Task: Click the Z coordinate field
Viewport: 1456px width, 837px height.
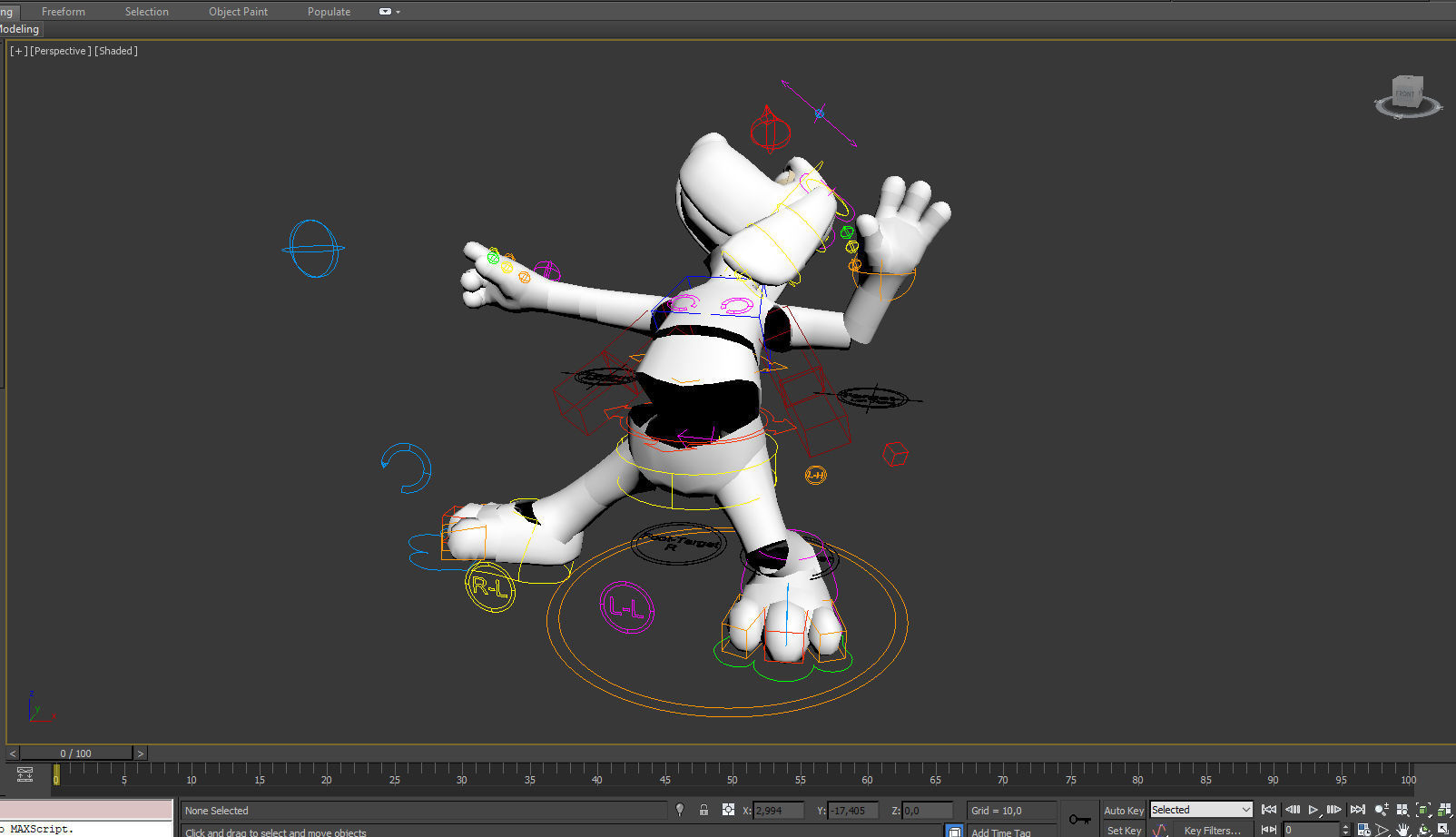Action: [x=928, y=811]
